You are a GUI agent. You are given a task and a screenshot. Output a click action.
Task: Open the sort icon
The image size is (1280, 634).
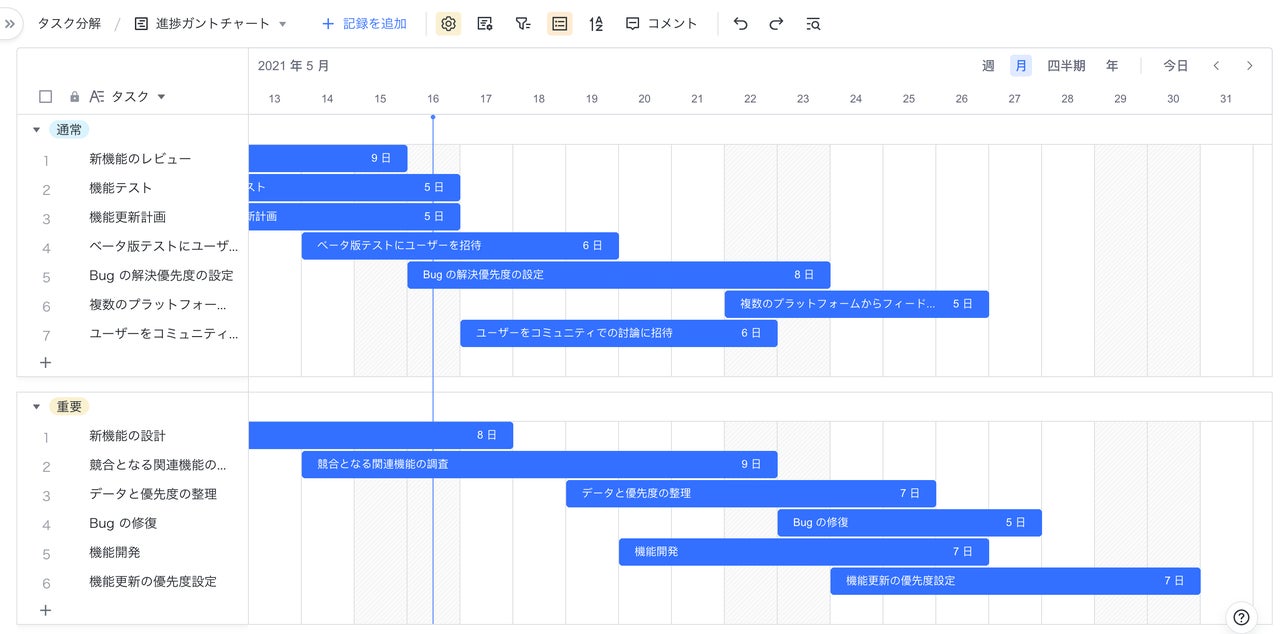point(596,23)
